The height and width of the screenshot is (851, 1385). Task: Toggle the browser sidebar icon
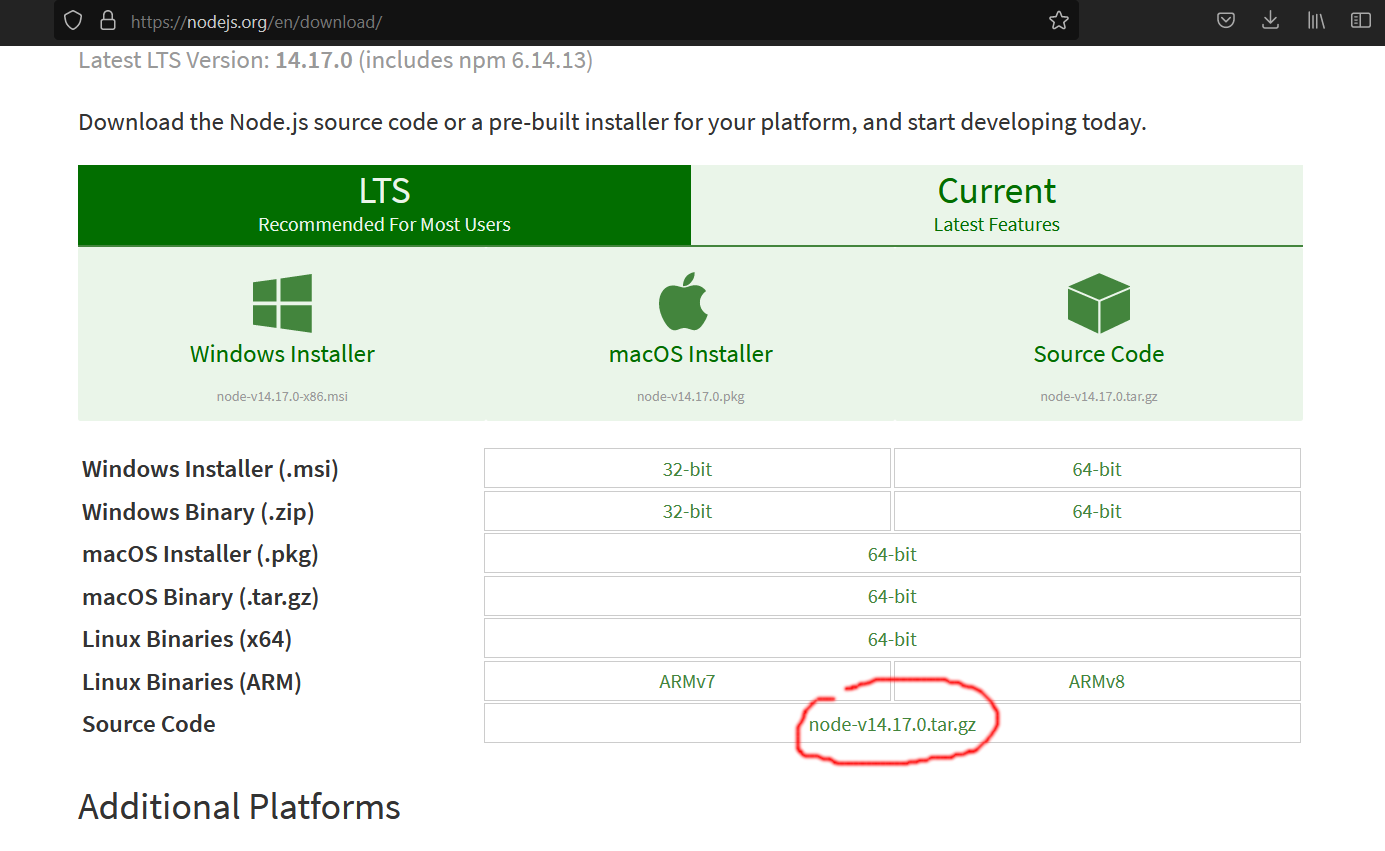click(1360, 20)
